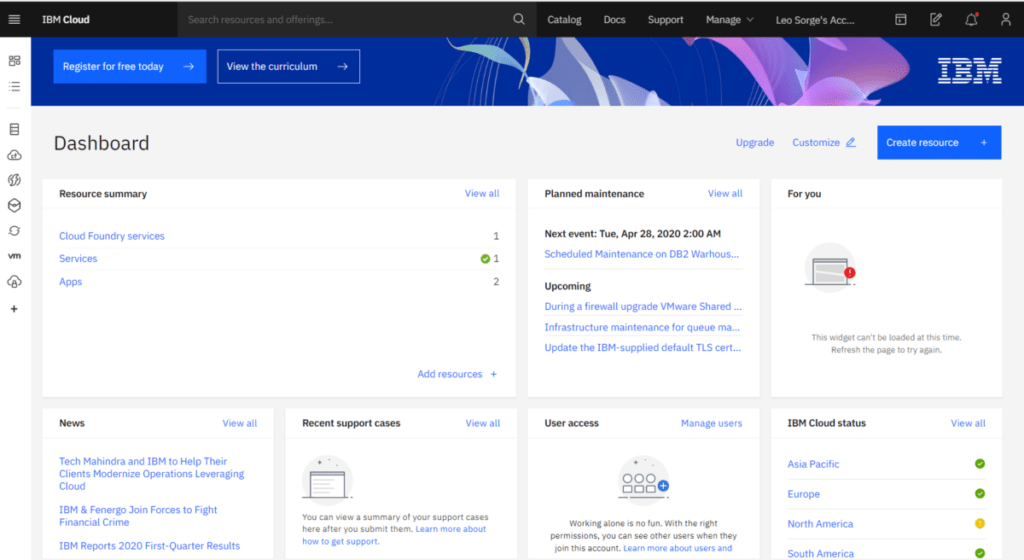Click View the curriculum button

tap(289, 67)
